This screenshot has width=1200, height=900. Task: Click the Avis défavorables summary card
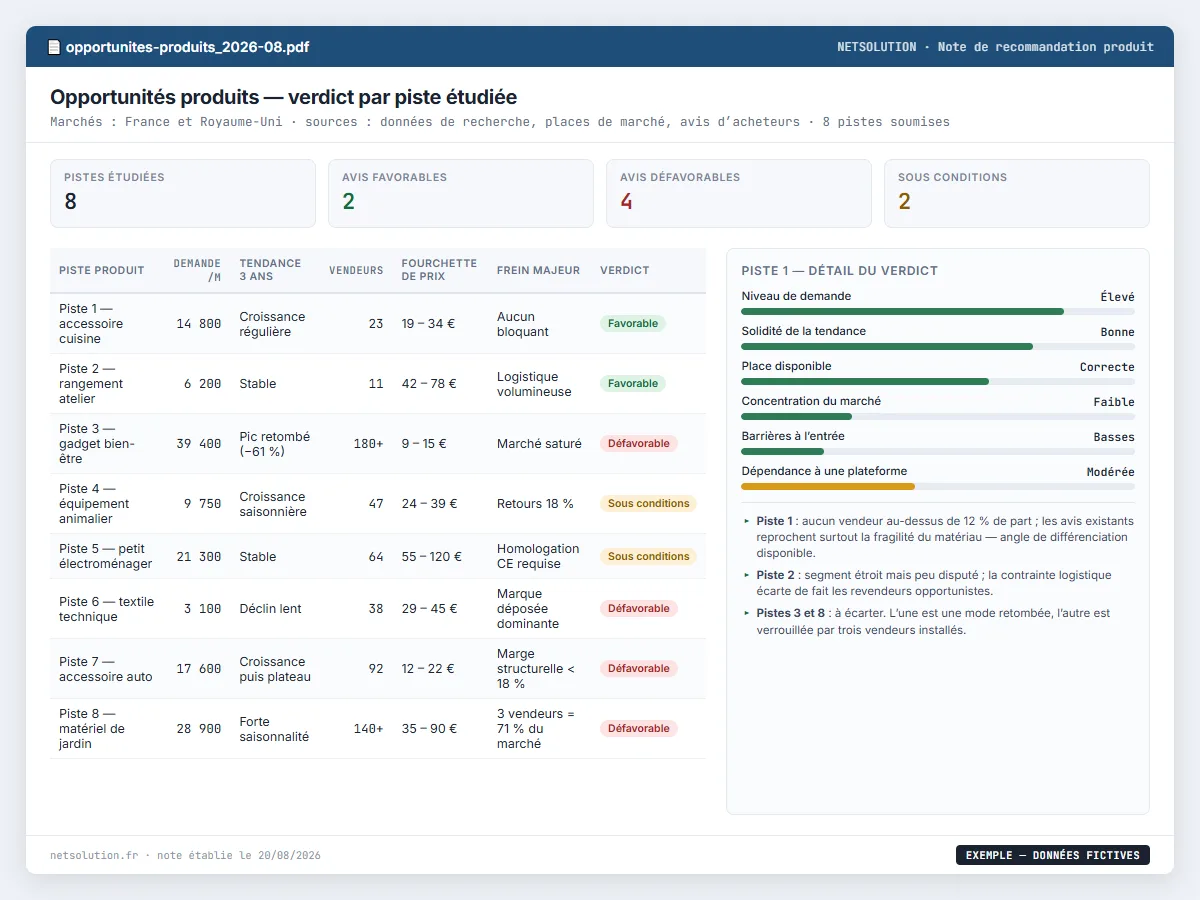[739, 194]
